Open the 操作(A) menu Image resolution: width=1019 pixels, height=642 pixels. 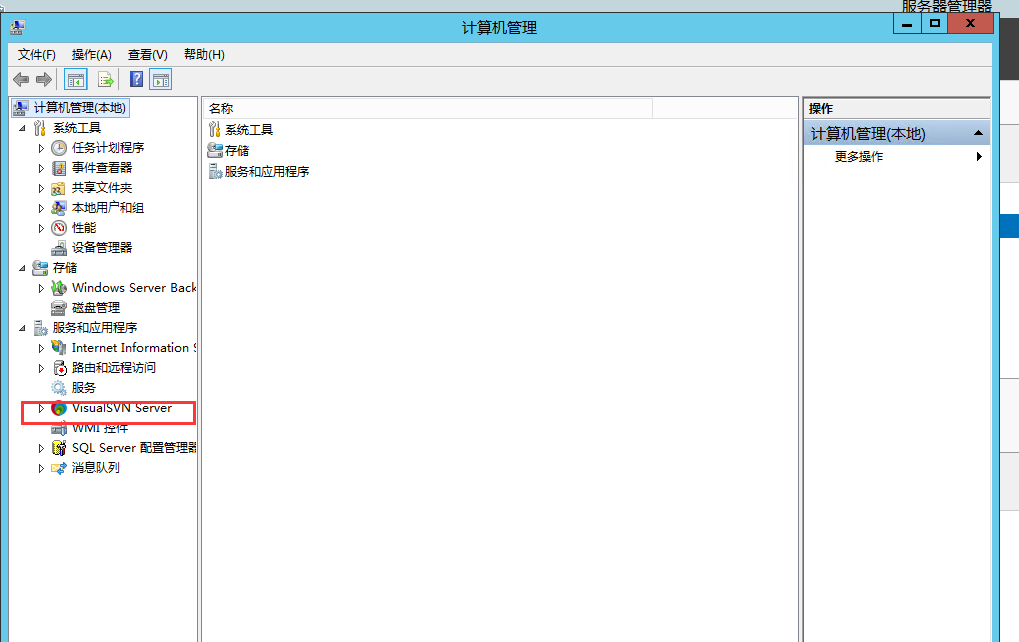click(92, 55)
